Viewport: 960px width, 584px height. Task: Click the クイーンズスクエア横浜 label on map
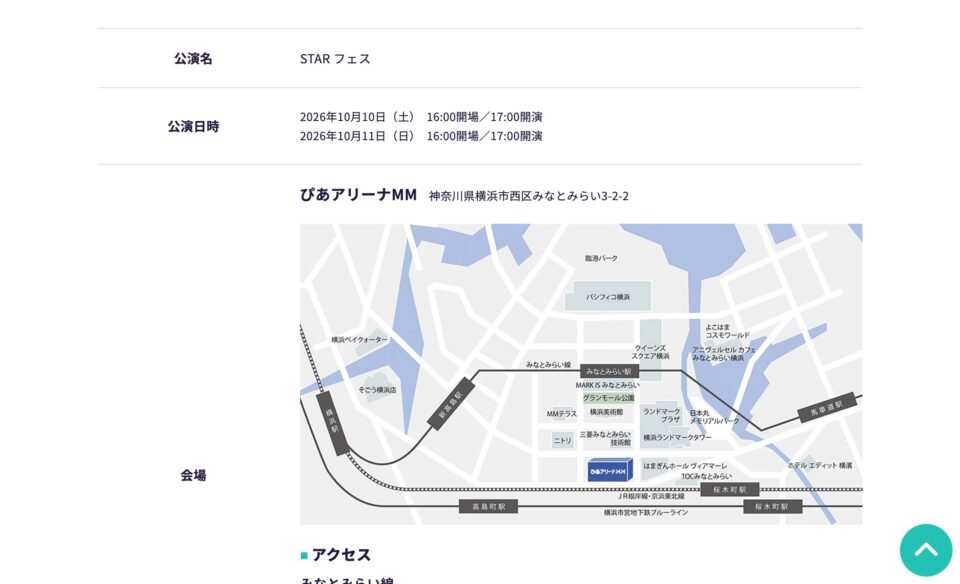650,352
